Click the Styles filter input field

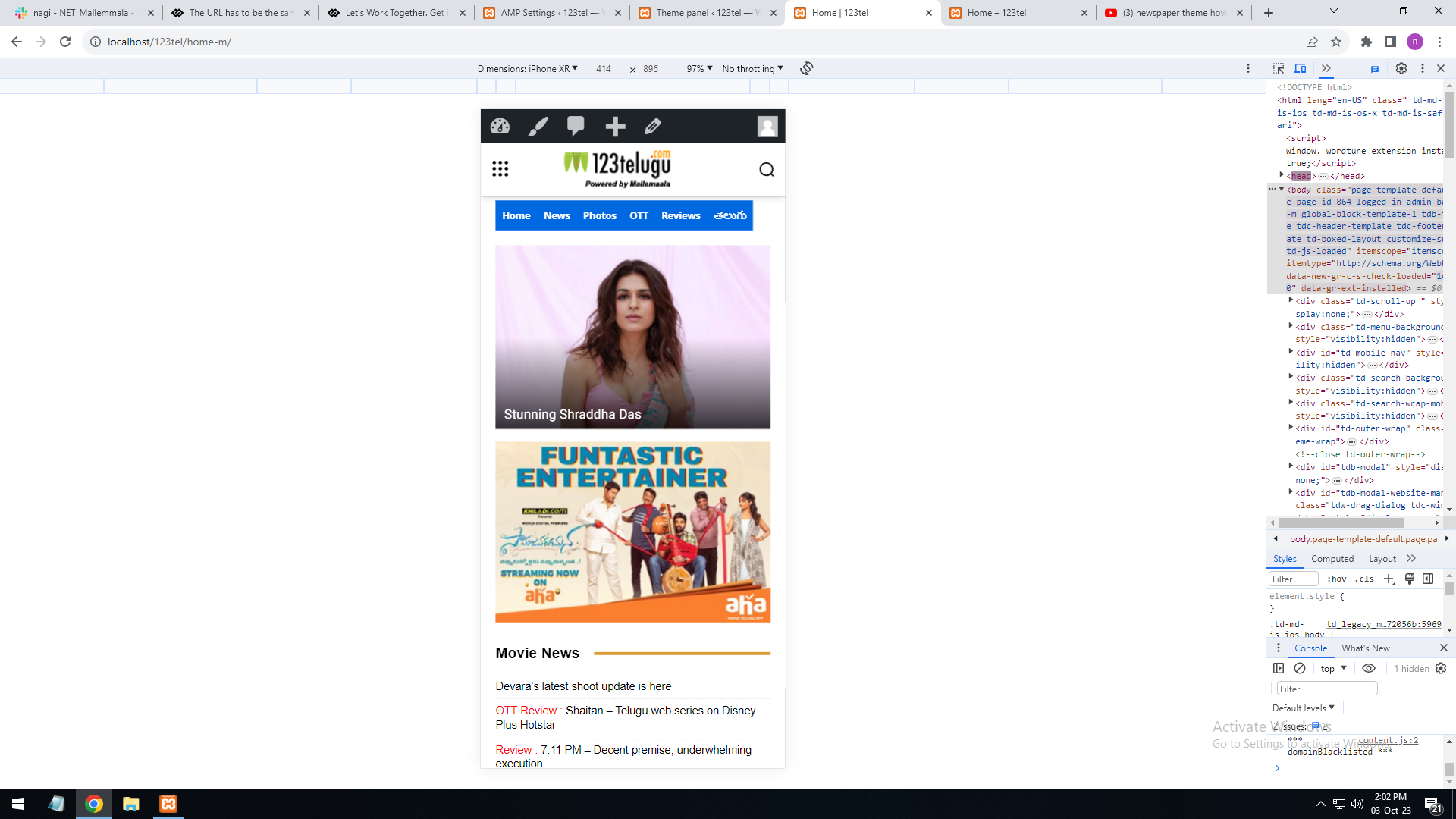(1294, 579)
